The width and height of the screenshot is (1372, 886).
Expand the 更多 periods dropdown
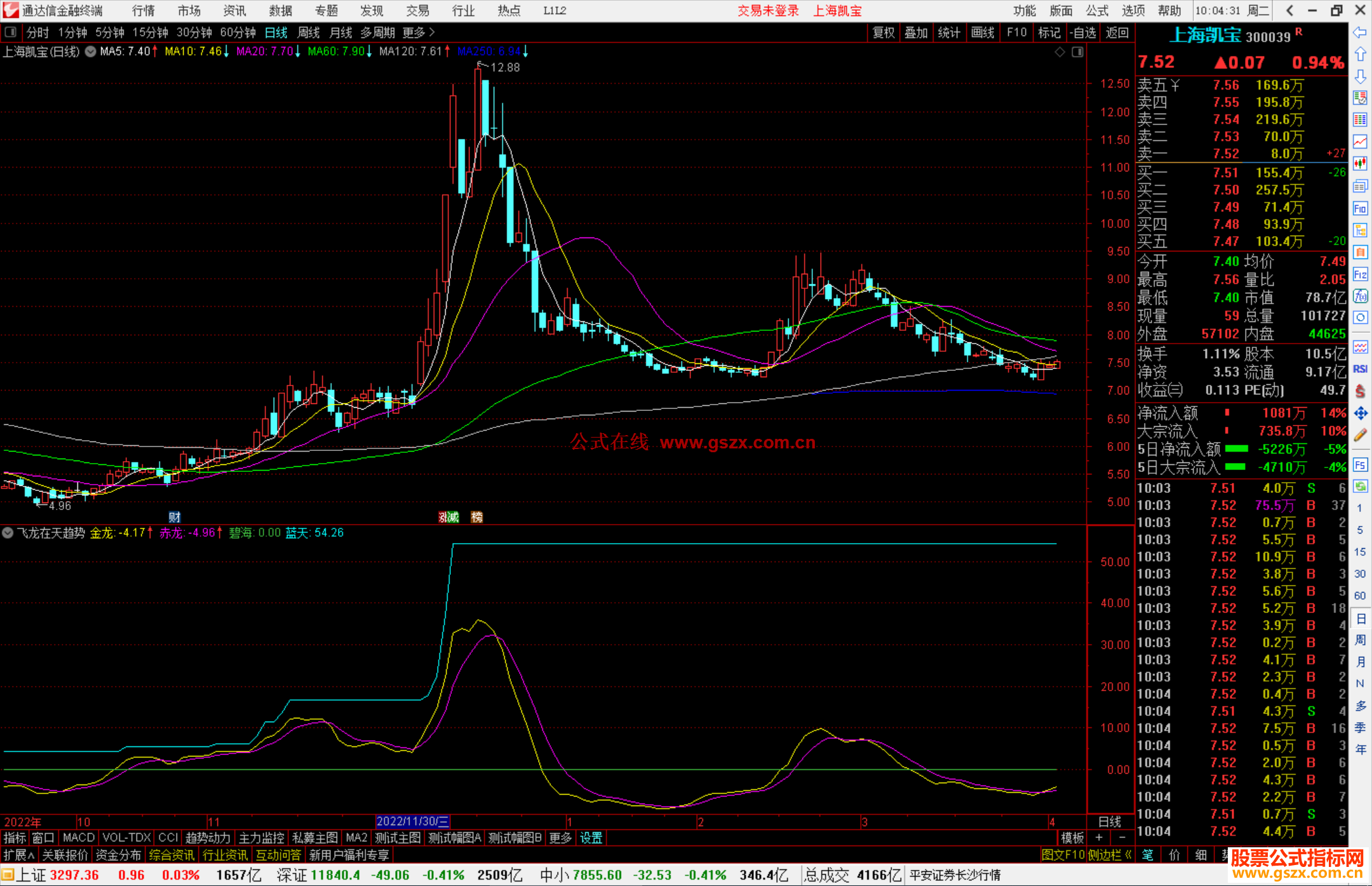[x=419, y=32]
